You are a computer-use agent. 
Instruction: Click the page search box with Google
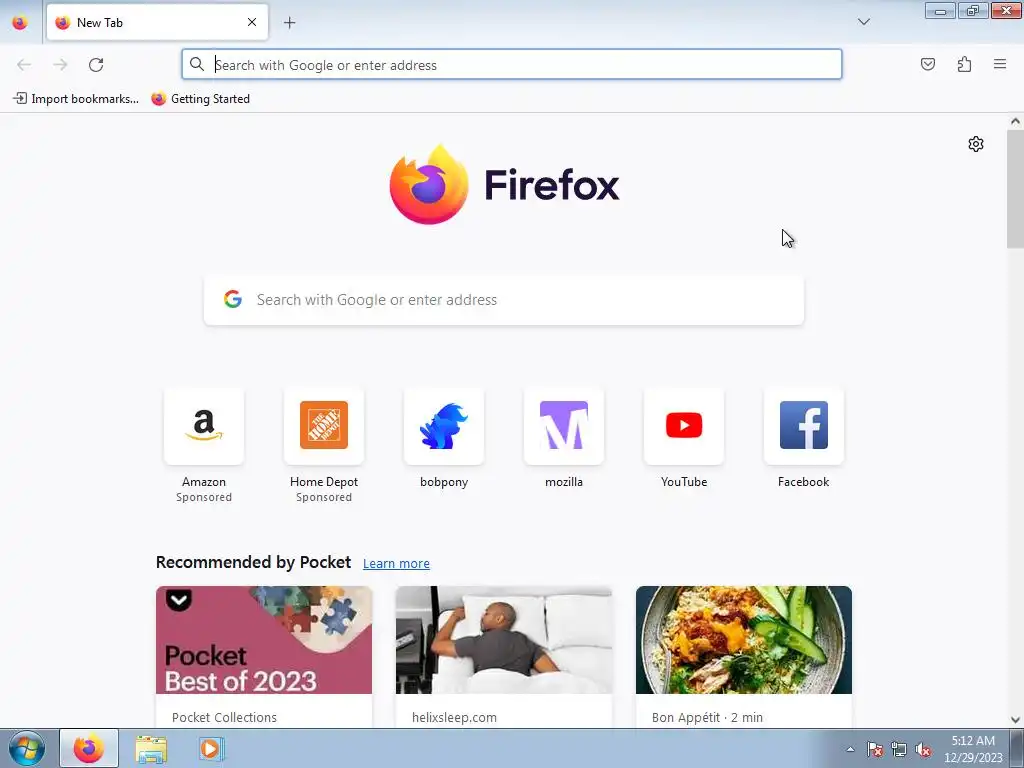click(x=504, y=300)
